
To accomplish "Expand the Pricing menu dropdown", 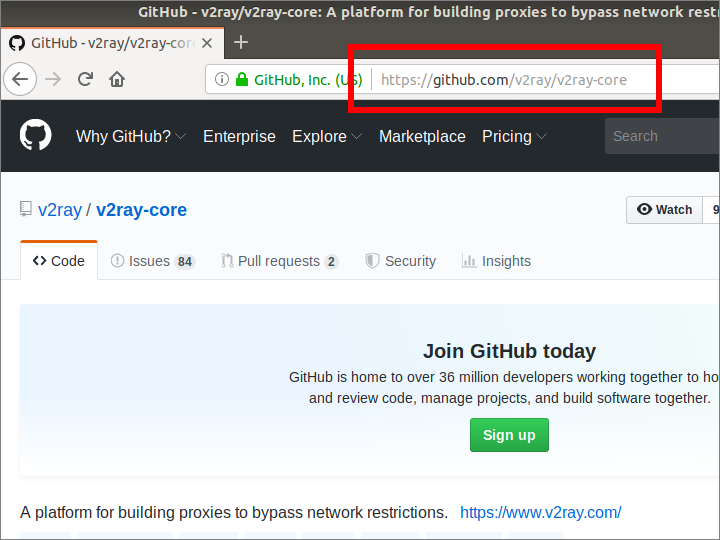I will click(x=514, y=137).
